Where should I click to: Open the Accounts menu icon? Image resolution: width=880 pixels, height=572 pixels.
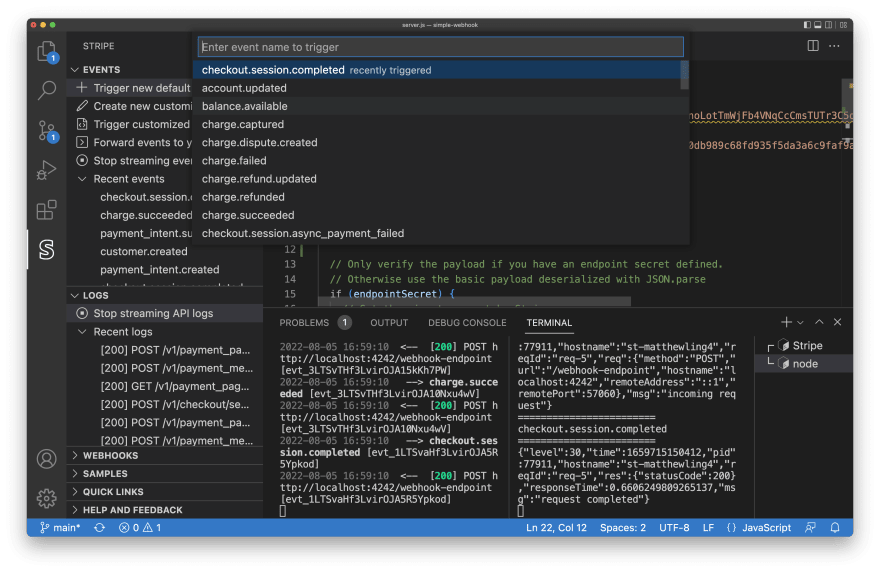pyautogui.click(x=47, y=459)
